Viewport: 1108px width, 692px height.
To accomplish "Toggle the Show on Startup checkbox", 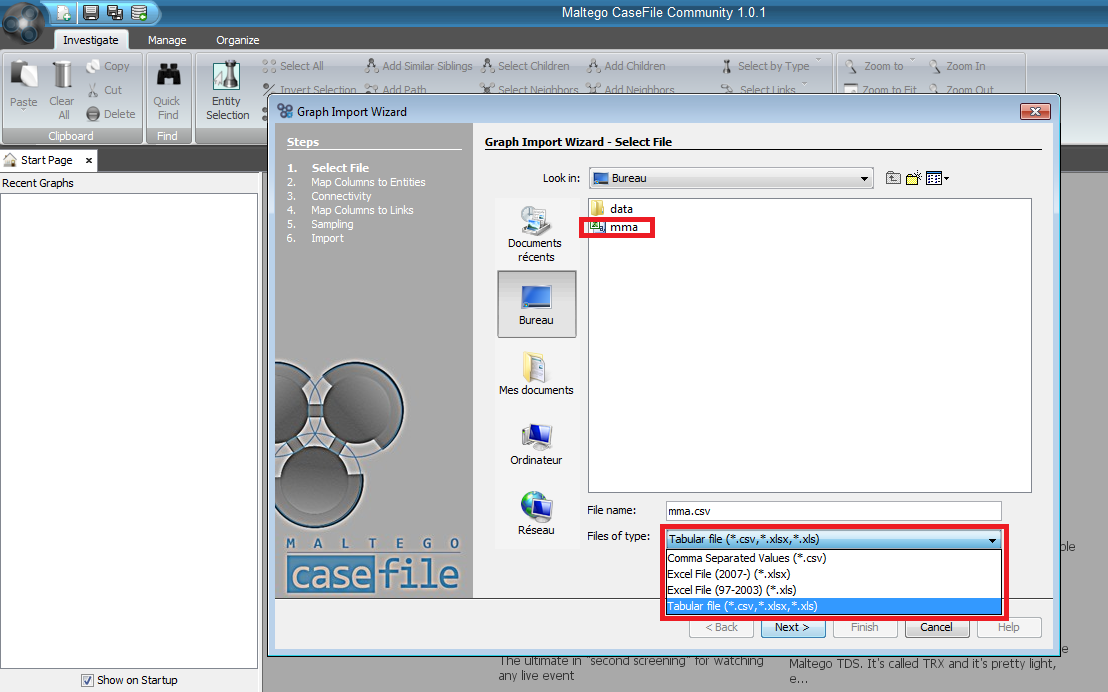I will click(x=87, y=681).
